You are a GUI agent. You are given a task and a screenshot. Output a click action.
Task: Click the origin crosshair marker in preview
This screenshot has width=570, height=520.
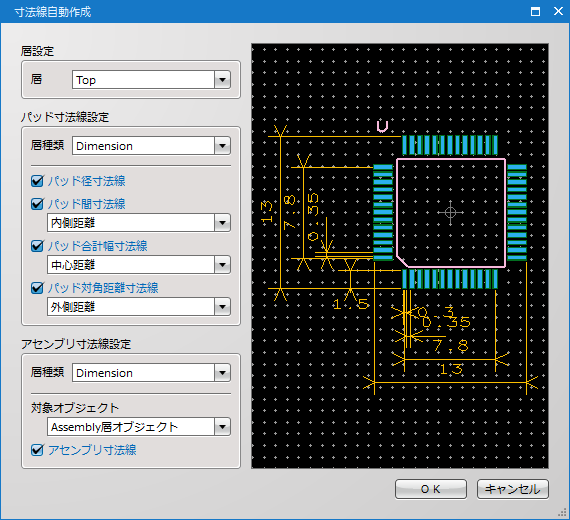tap(450, 212)
